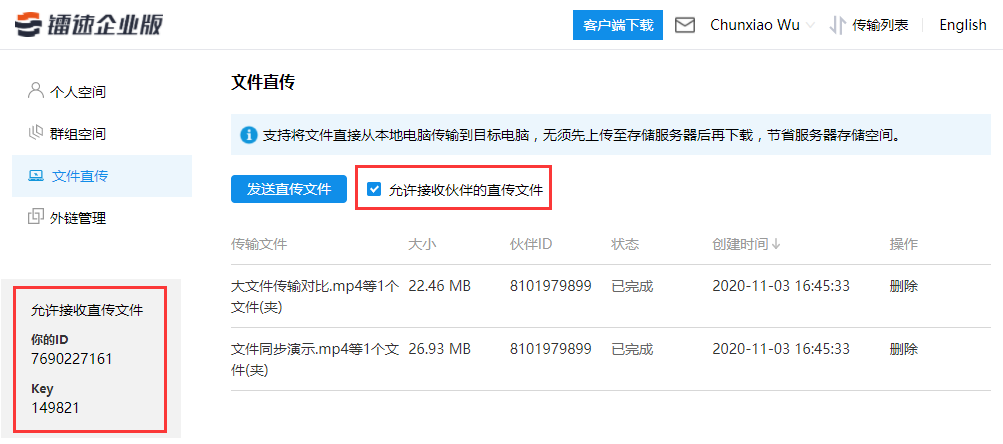Click the 传输列表 transfer arrows icon
This screenshot has width=1003, height=444.
pos(837,25)
